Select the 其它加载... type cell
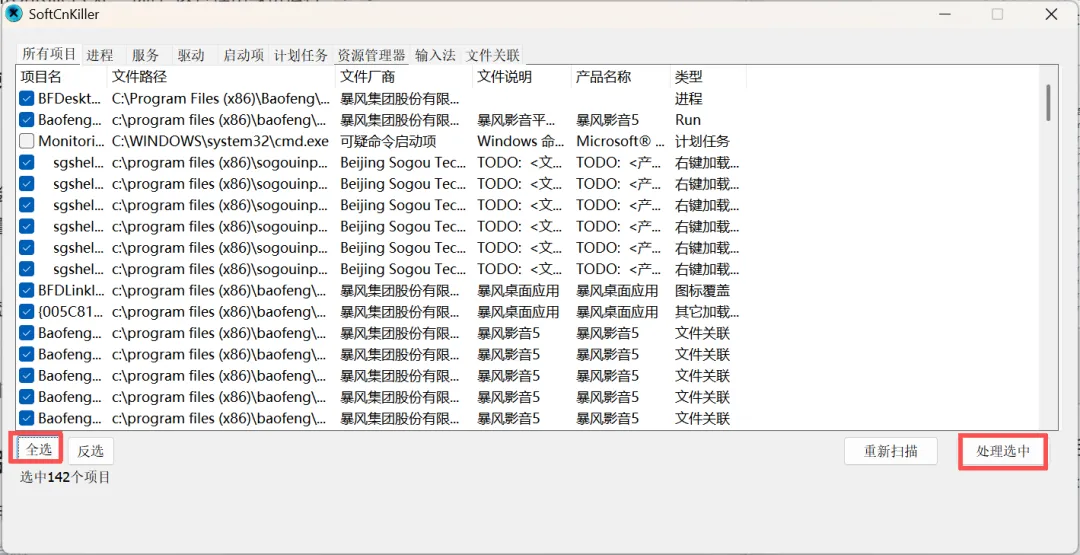This screenshot has width=1080, height=555. pos(707,312)
